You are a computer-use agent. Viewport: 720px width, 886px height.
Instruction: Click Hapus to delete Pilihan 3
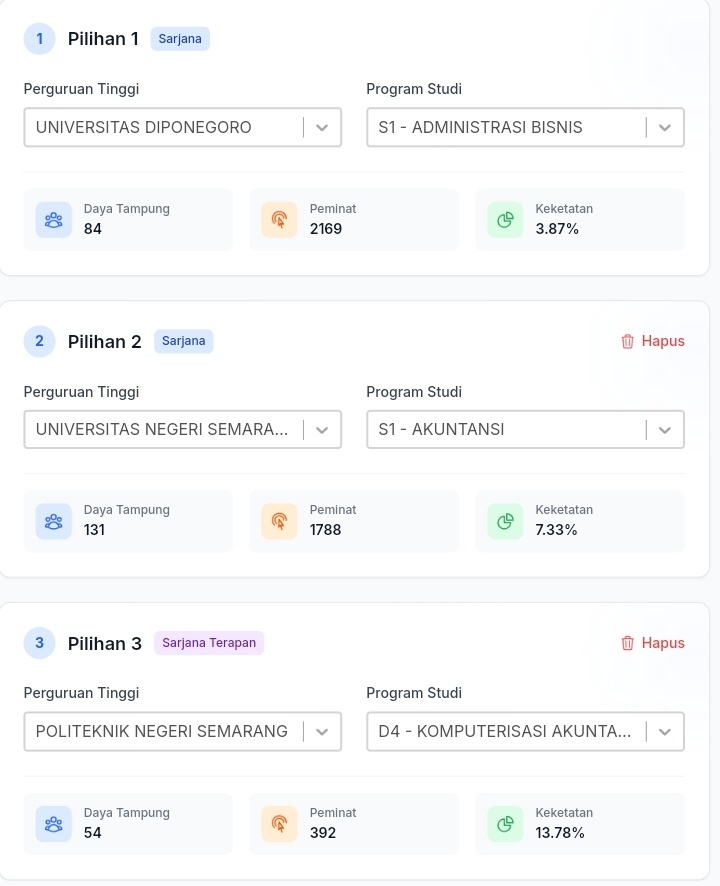click(x=653, y=643)
